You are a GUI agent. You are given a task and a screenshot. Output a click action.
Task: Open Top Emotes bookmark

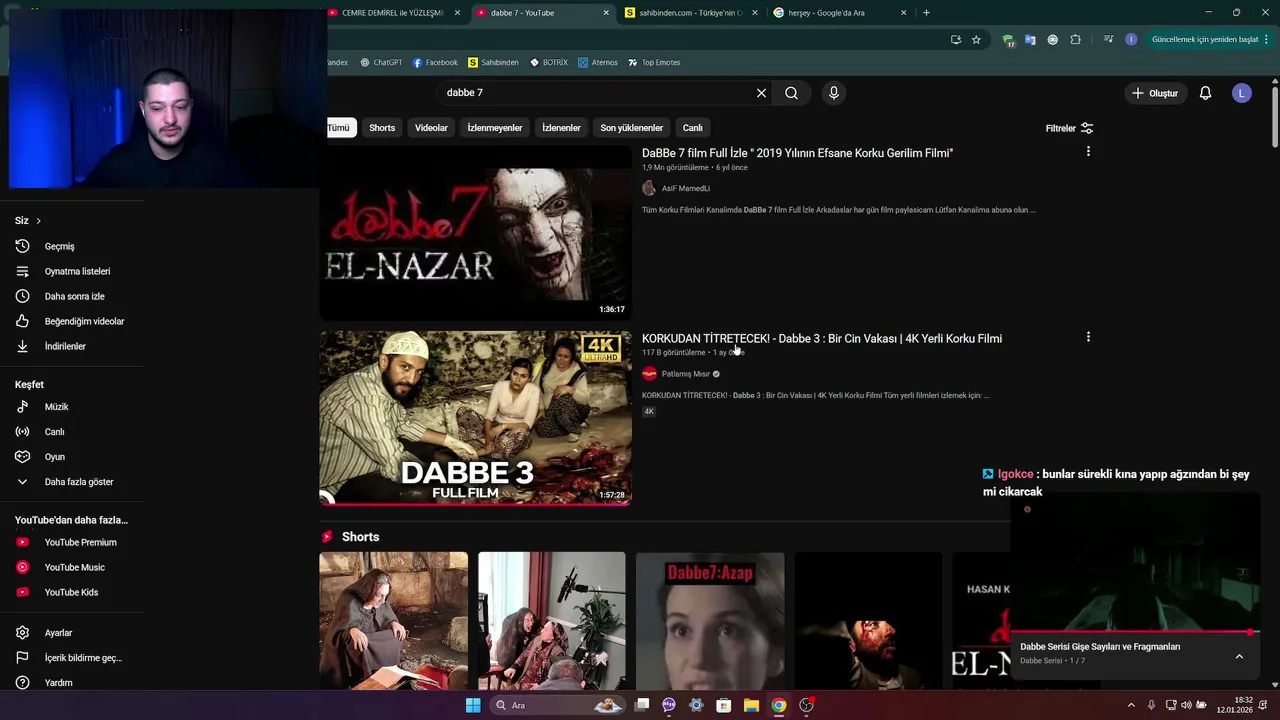[x=654, y=62]
